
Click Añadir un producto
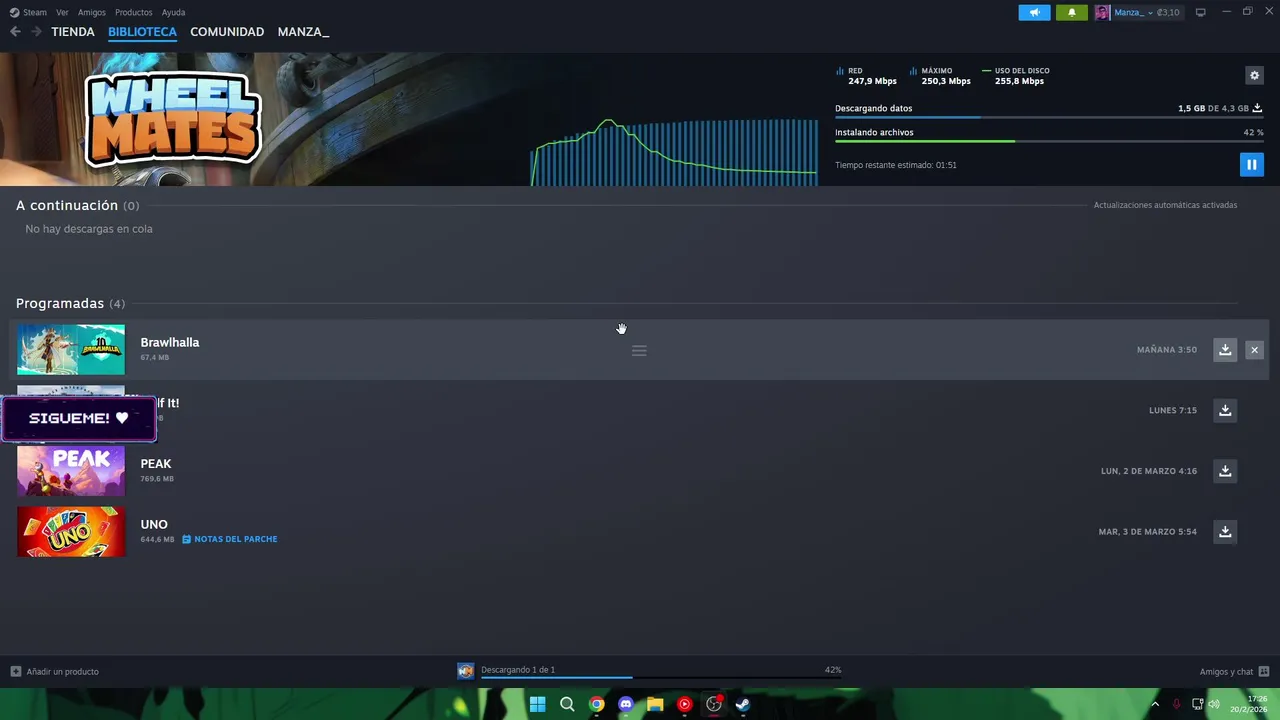pos(55,671)
